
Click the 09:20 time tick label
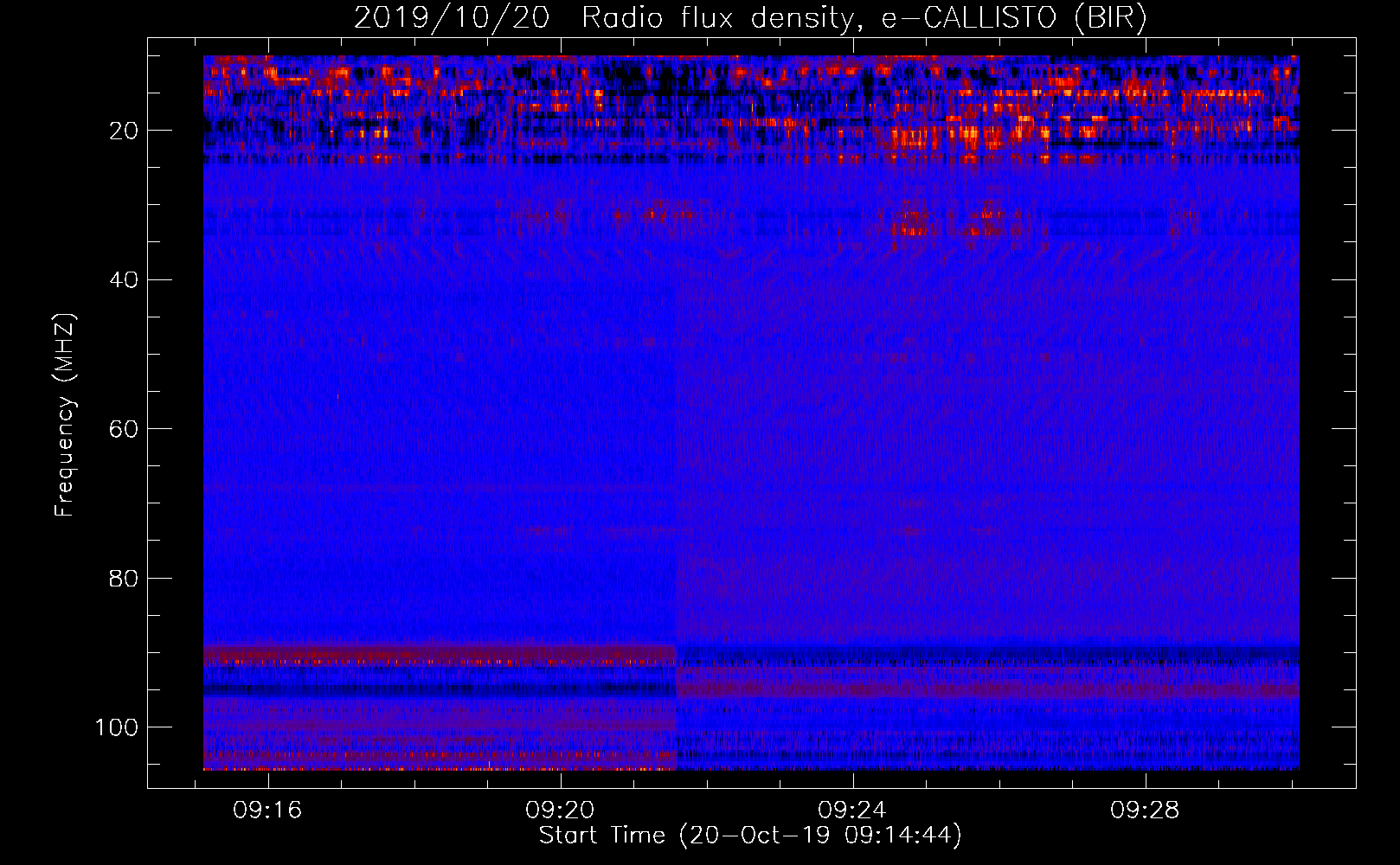(560, 811)
